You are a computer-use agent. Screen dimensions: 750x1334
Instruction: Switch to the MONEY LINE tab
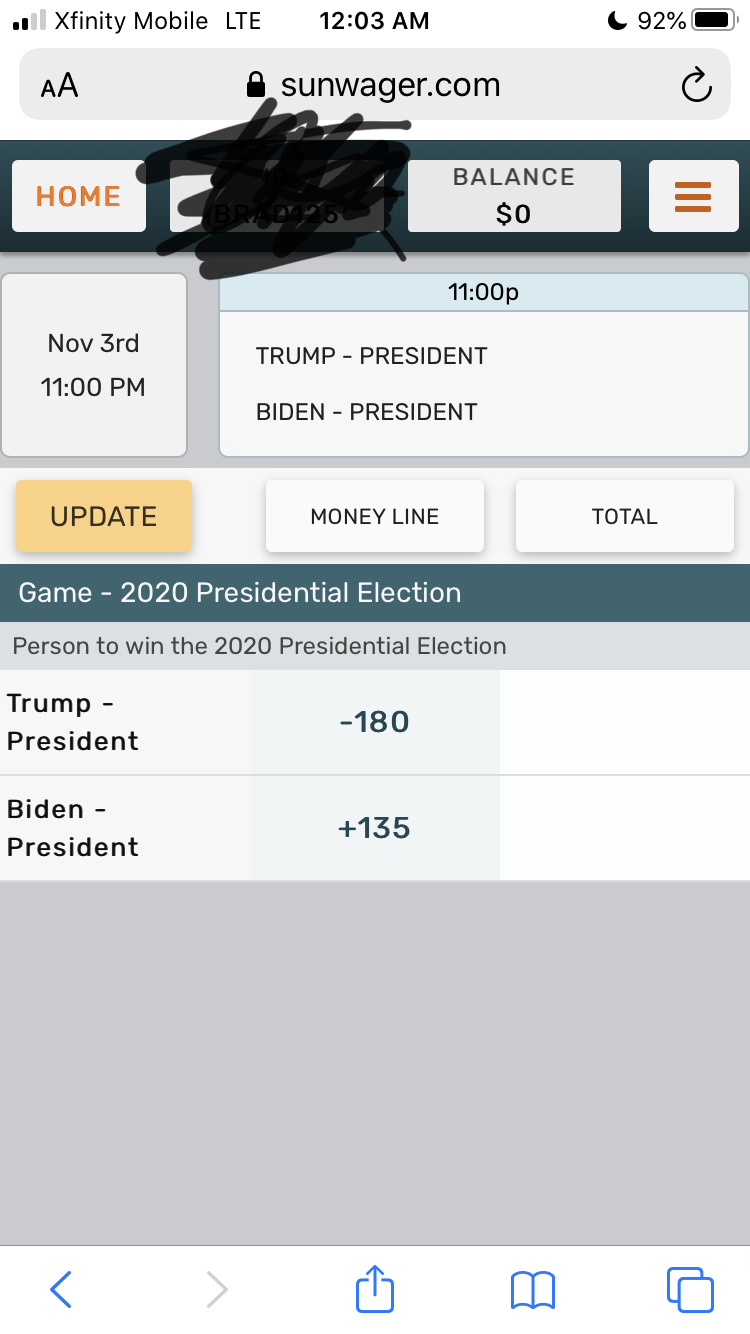point(374,516)
